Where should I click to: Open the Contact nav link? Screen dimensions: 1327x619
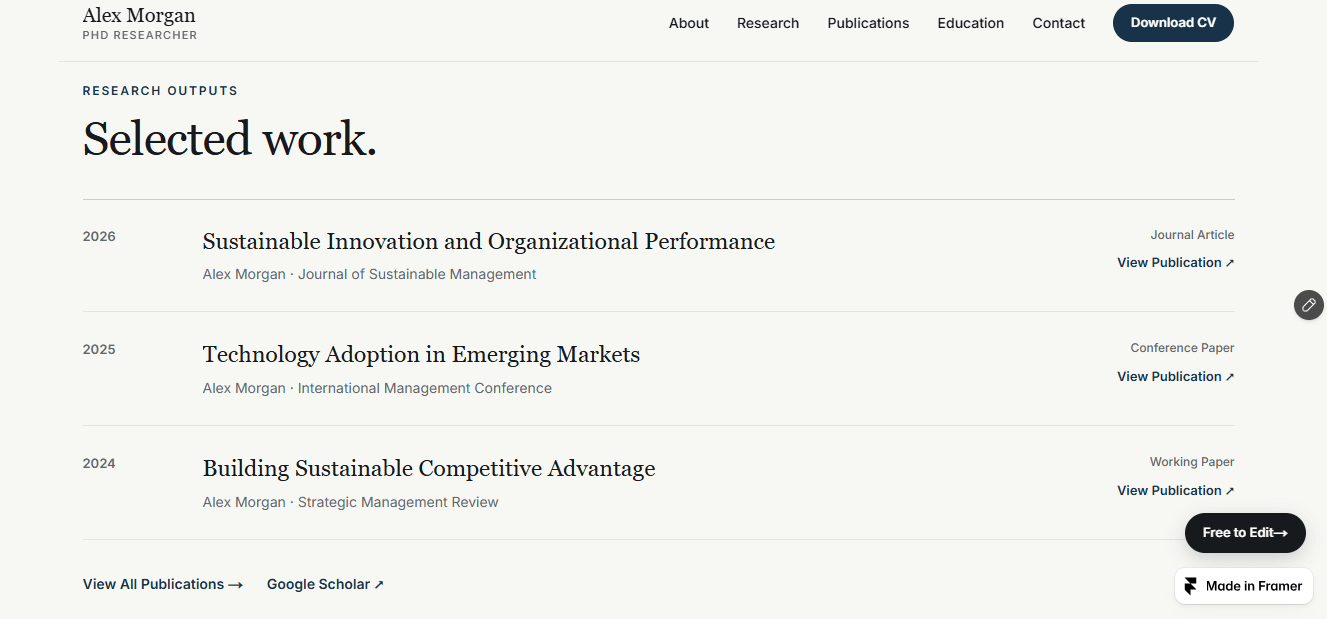pos(1059,23)
